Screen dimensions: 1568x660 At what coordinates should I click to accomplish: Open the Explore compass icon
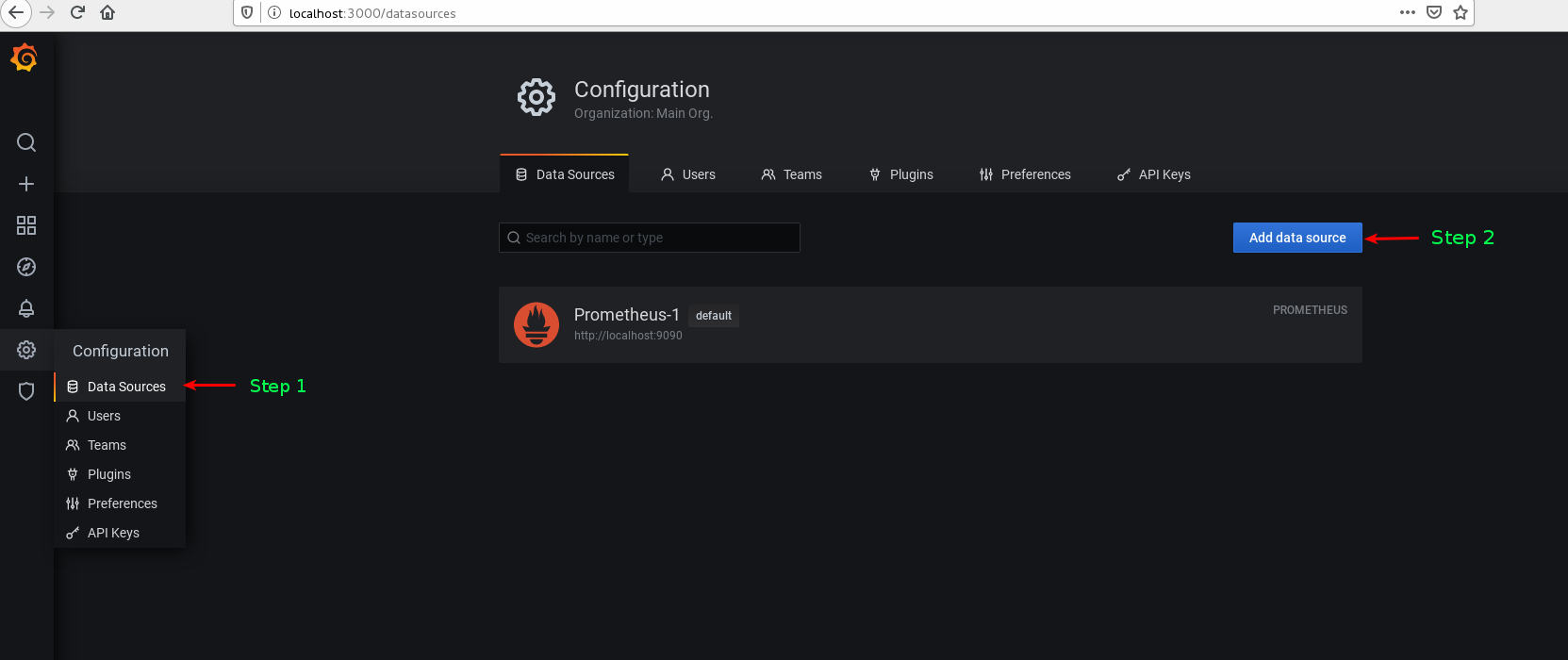click(26, 267)
